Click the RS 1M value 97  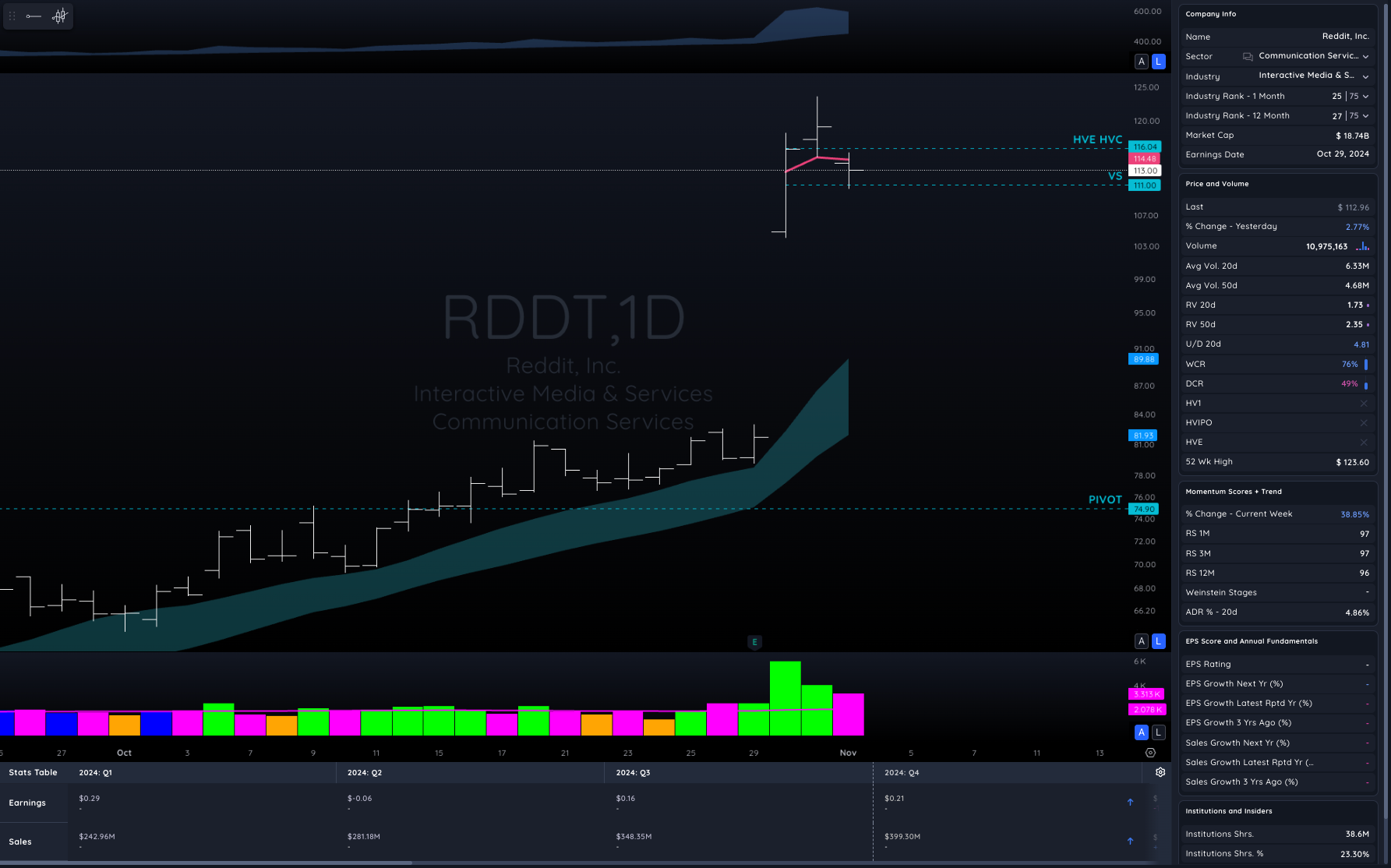point(1365,534)
